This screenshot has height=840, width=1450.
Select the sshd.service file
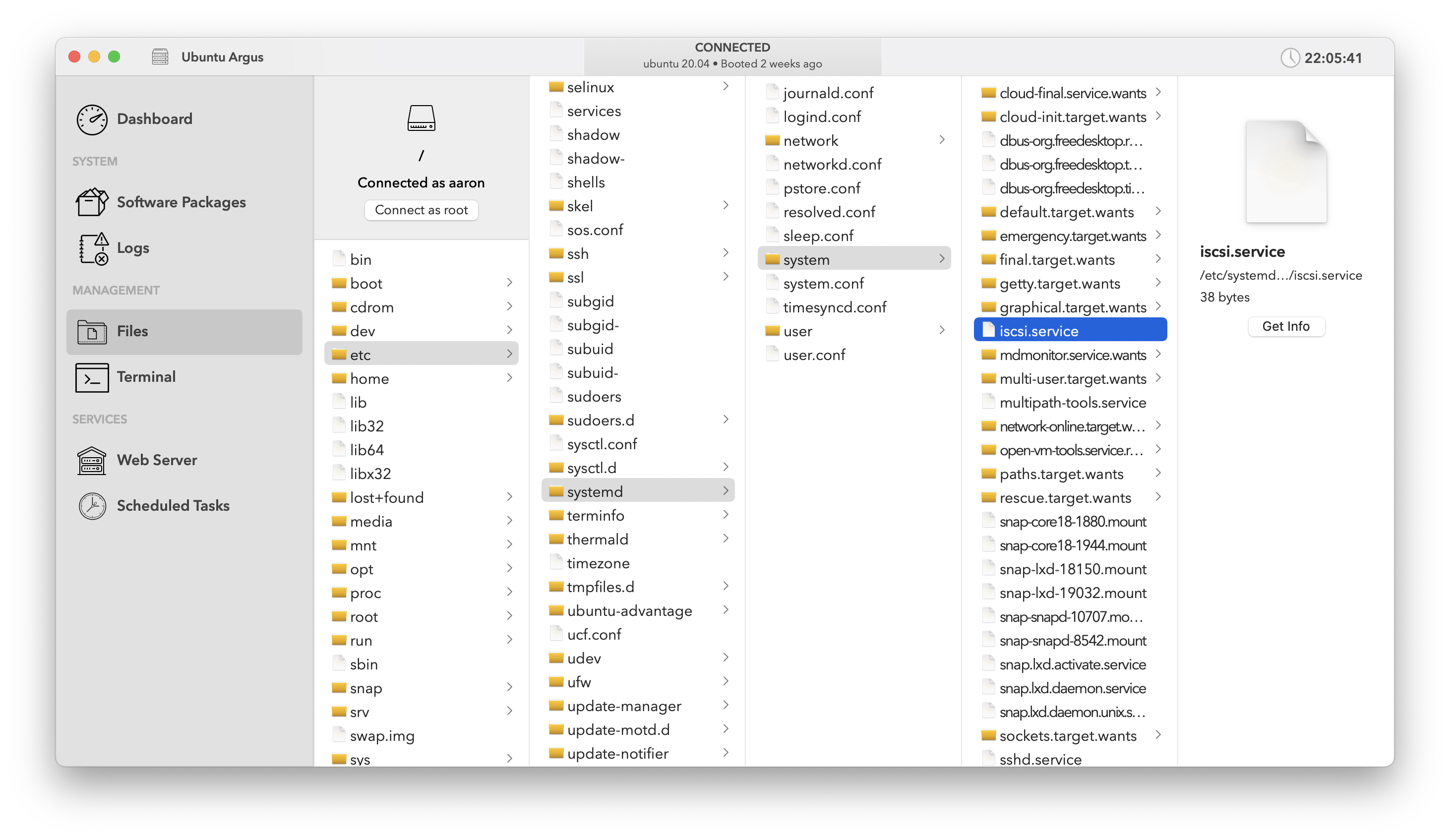tap(1039, 759)
